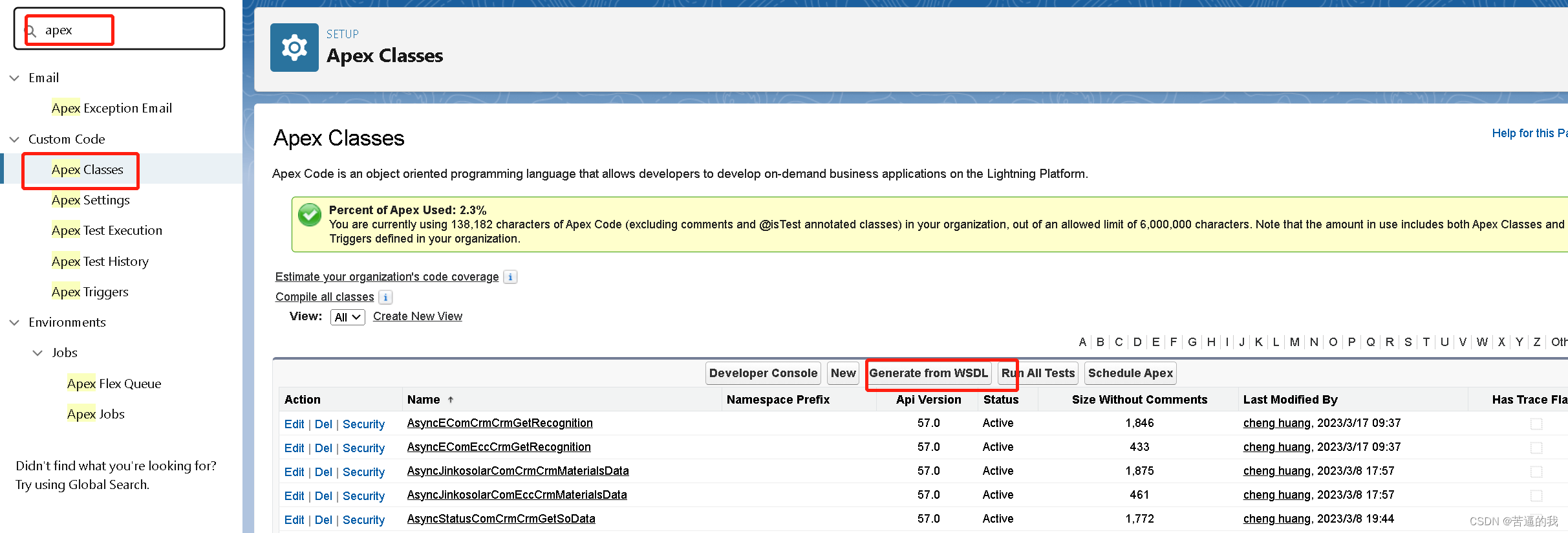The image size is (1568, 533).
Task: Click the Setup gear icon
Action: pyautogui.click(x=294, y=47)
